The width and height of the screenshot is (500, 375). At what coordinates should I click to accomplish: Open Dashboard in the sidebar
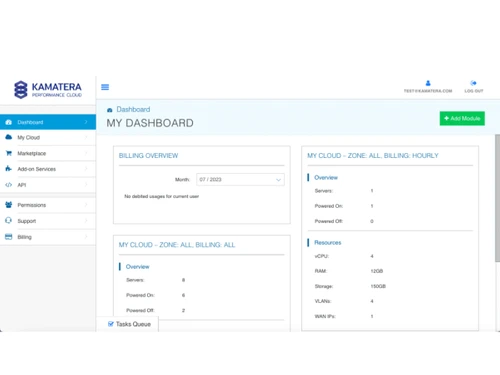pos(48,122)
